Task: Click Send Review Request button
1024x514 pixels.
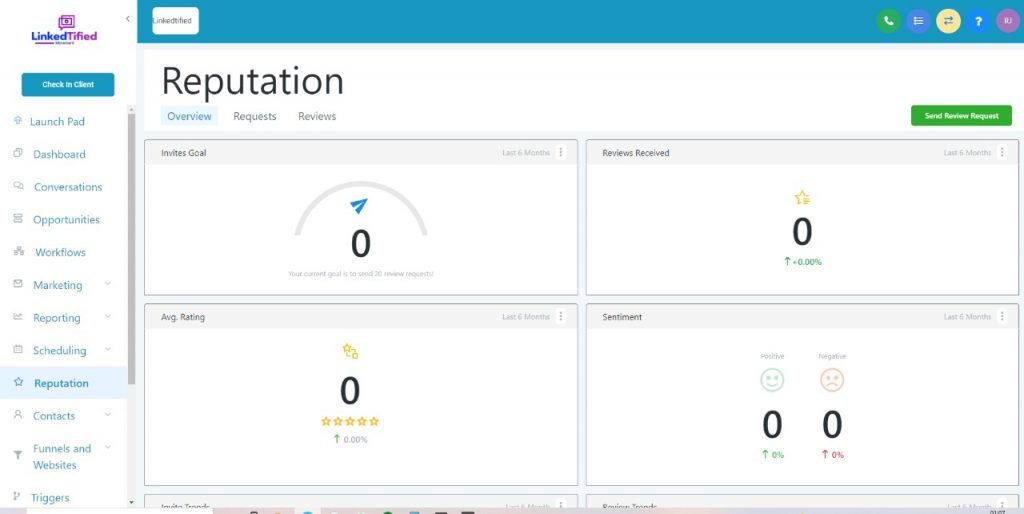Action: [961, 116]
